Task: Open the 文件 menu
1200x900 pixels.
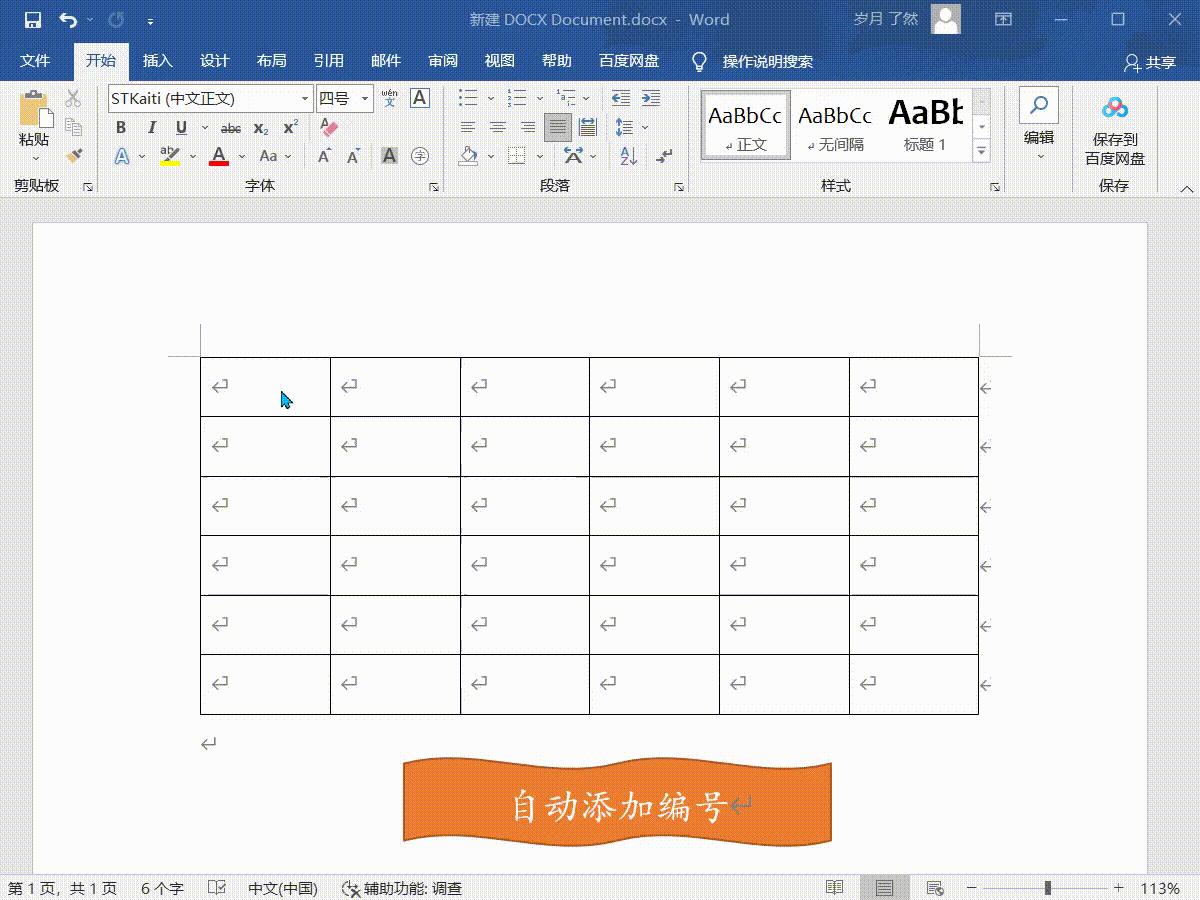Action: coord(36,61)
